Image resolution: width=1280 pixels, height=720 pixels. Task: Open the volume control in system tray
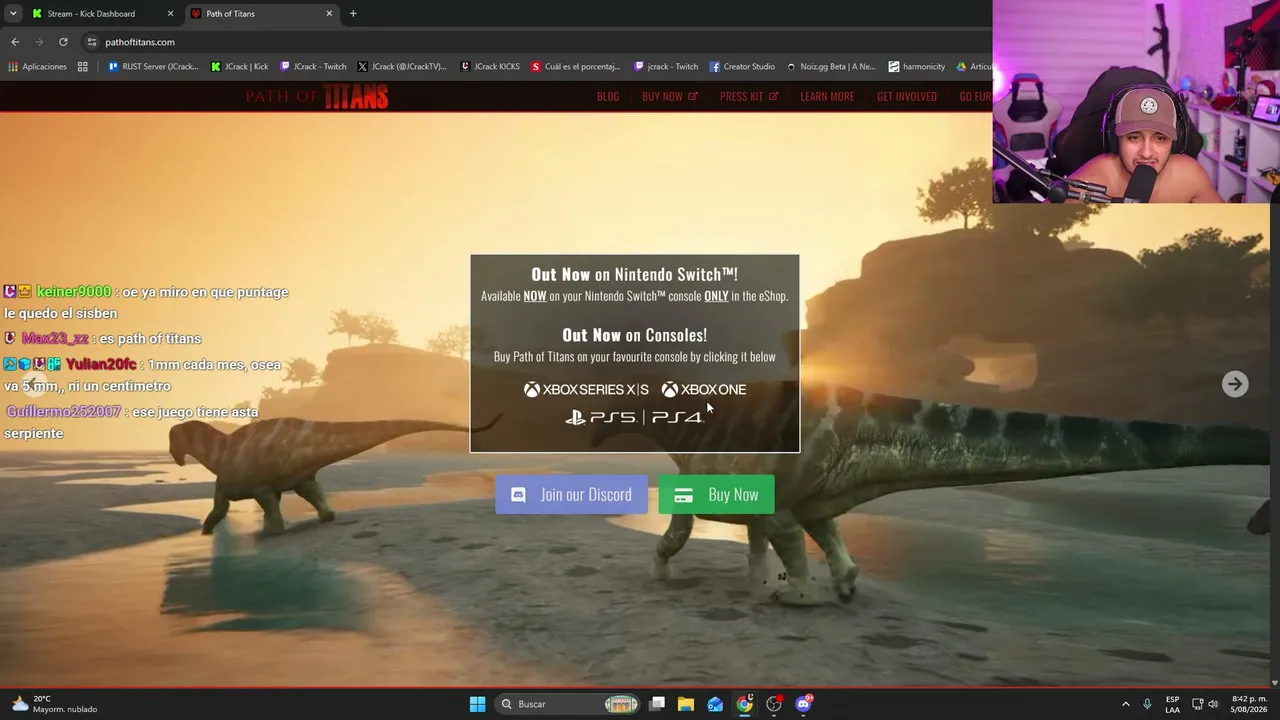(x=1214, y=704)
